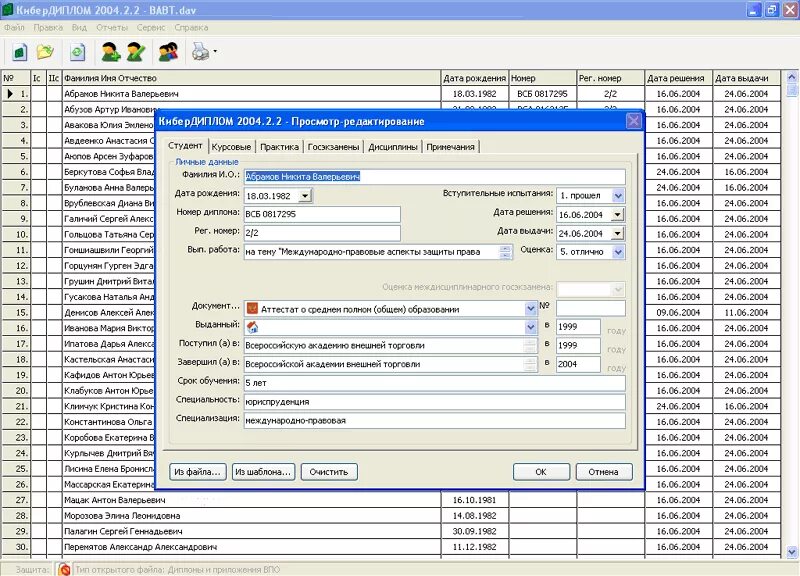The height and width of the screenshot is (576, 800).
Task: Click the new file toolbar icon
Action: [x=19, y=52]
